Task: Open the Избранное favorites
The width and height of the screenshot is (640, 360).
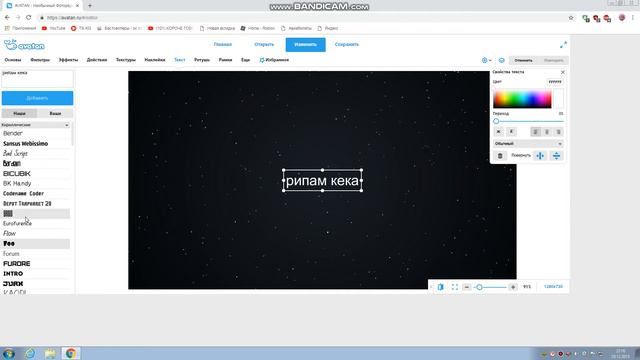Action: 274,60
